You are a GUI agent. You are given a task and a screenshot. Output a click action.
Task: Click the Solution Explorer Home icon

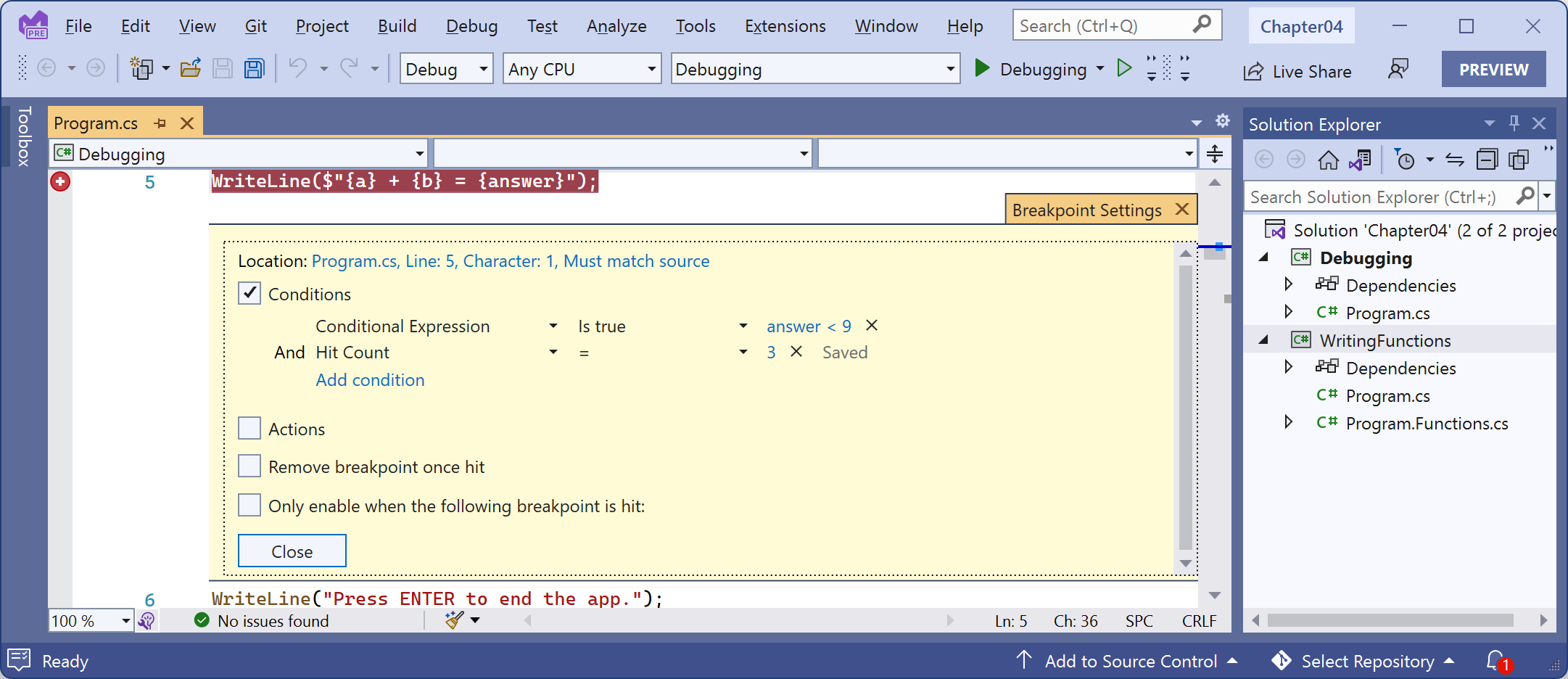(x=1329, y=159)
